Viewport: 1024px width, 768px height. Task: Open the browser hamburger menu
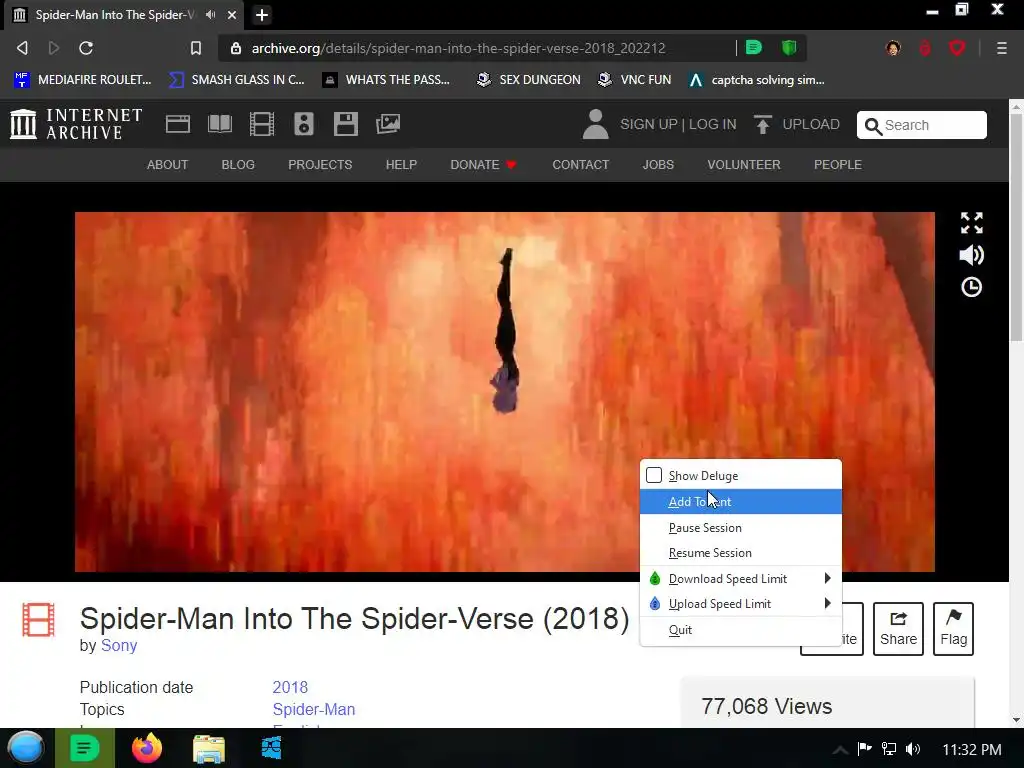click(x=1001, y=48)
